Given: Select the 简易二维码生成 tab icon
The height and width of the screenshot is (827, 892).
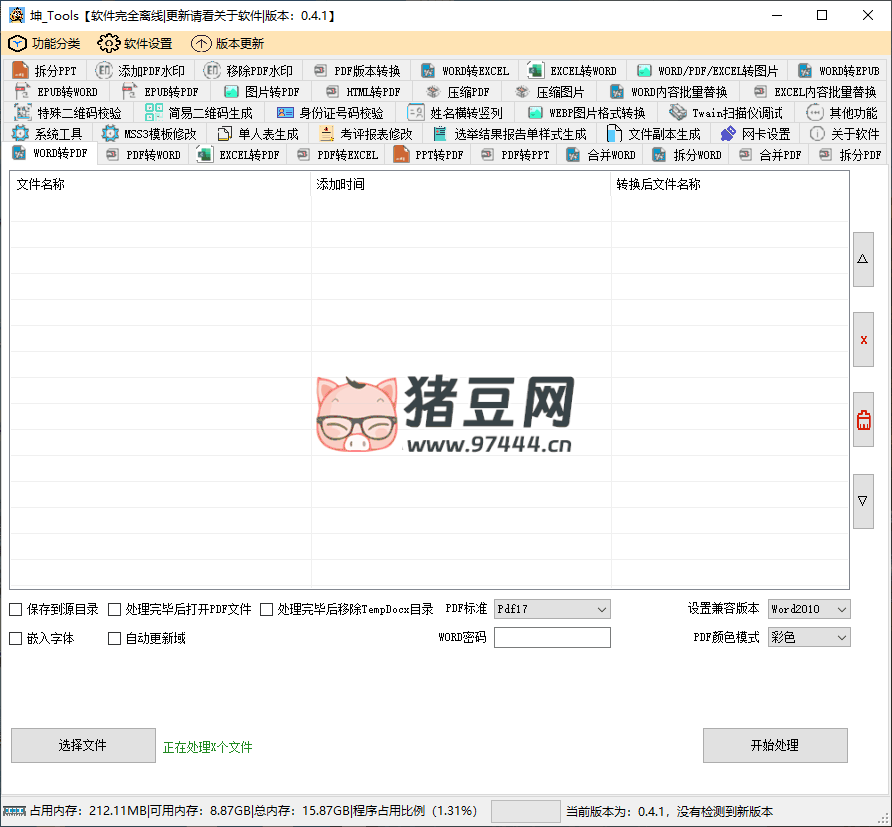Looking at the screenshot, I should [x=154, y=113].
